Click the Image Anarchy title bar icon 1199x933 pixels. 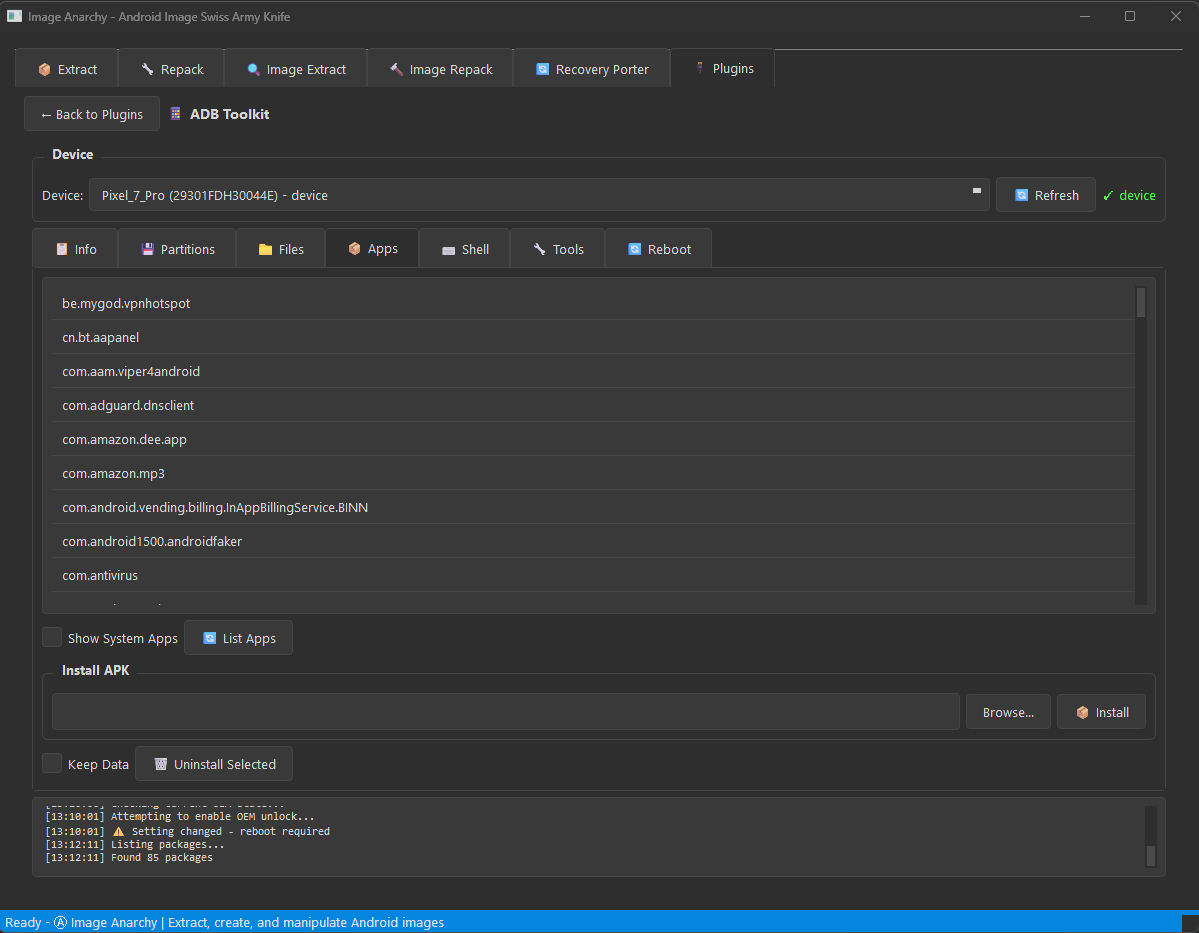pos(14,16)
